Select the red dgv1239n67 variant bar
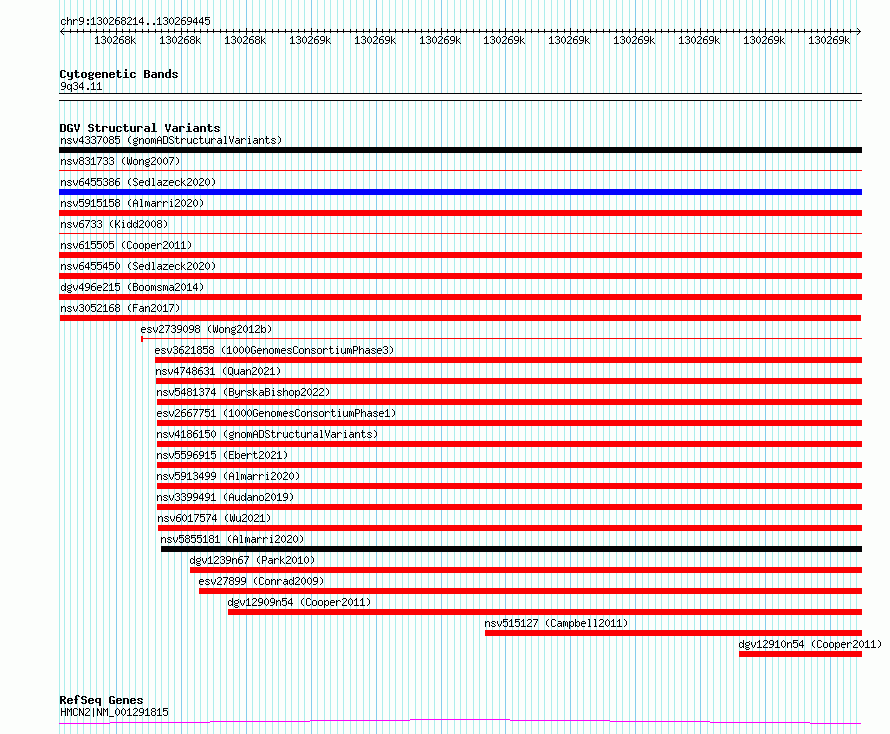Viewport: 890px width, 734px height. coord(526,570)
